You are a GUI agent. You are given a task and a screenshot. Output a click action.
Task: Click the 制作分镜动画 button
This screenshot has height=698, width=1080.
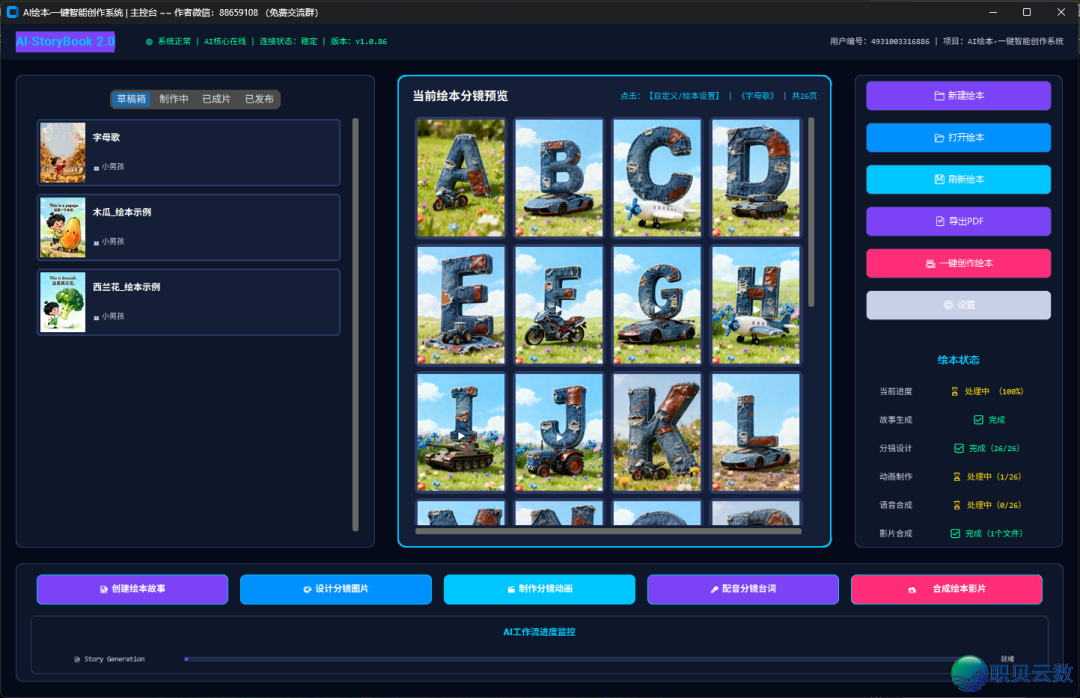(539, 589)
